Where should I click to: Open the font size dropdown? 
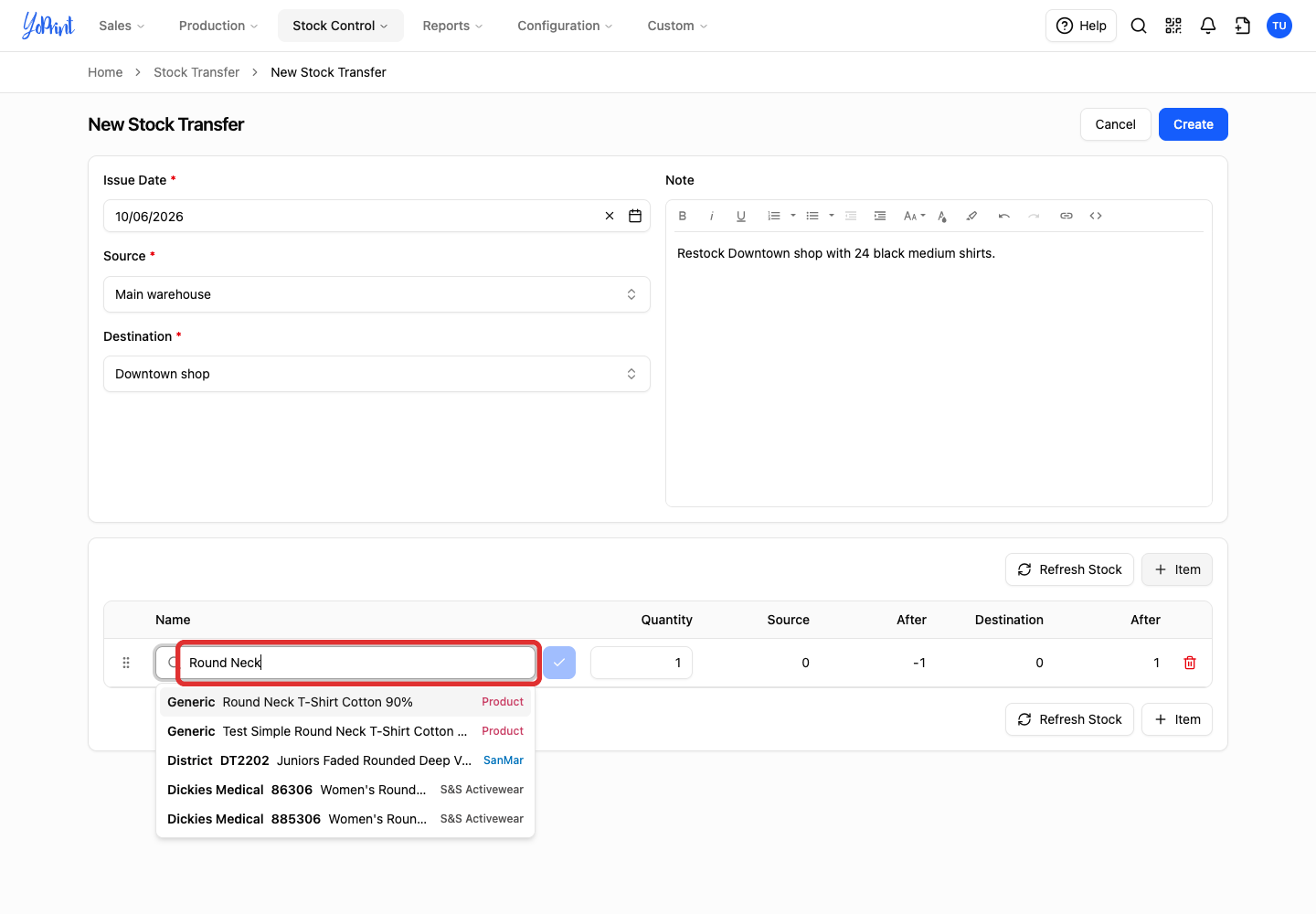pyautogui.click(x=914, y=216)
